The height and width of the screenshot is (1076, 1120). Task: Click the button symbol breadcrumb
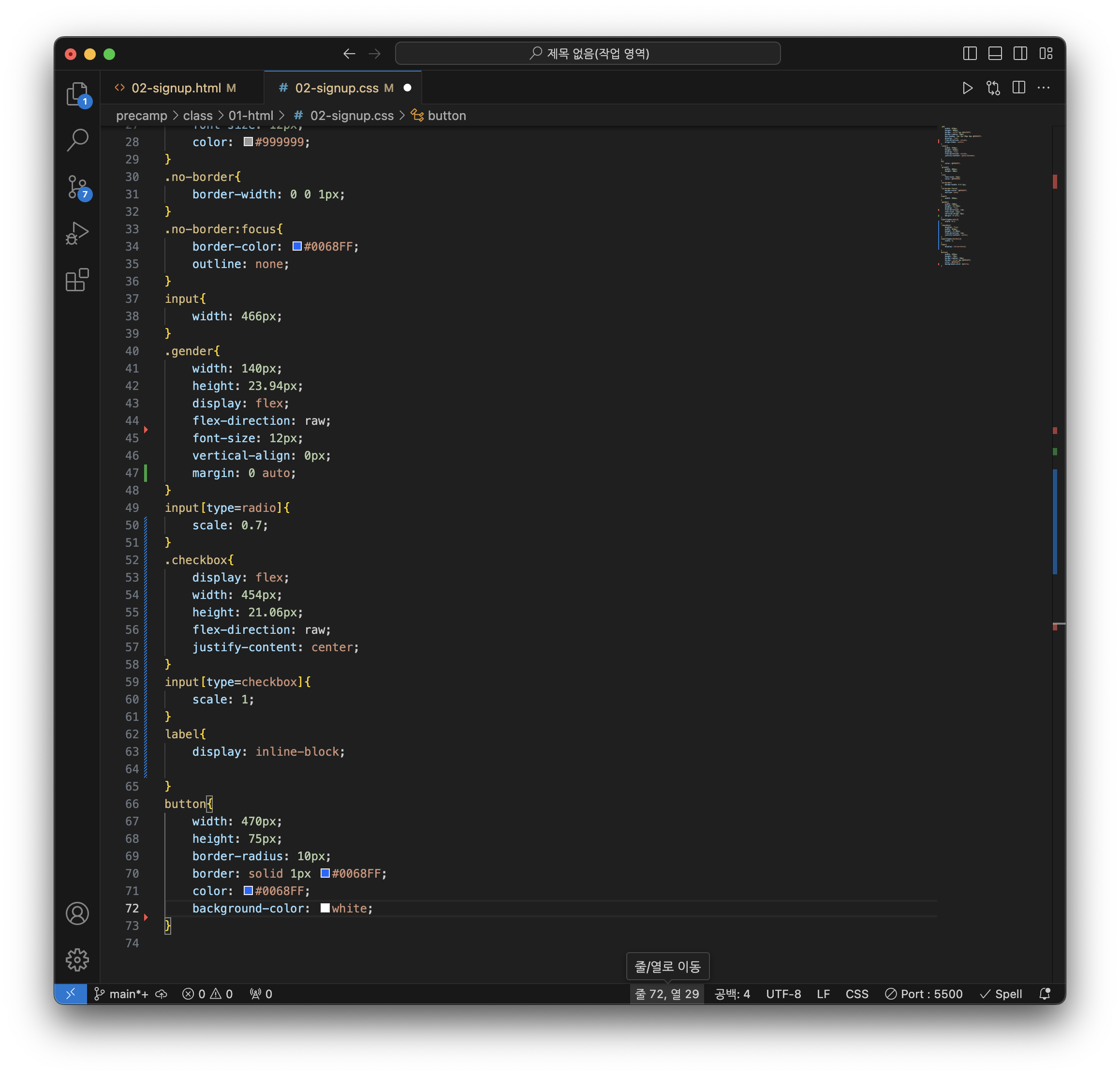pos(439,116)
